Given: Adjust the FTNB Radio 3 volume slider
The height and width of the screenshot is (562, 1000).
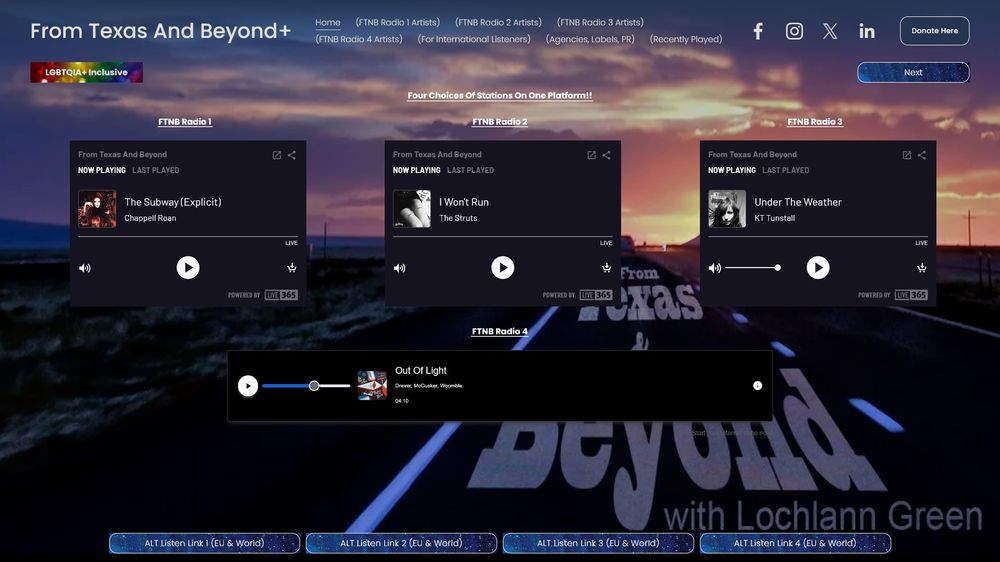Looking at the screenshot, I should point(753,268).
